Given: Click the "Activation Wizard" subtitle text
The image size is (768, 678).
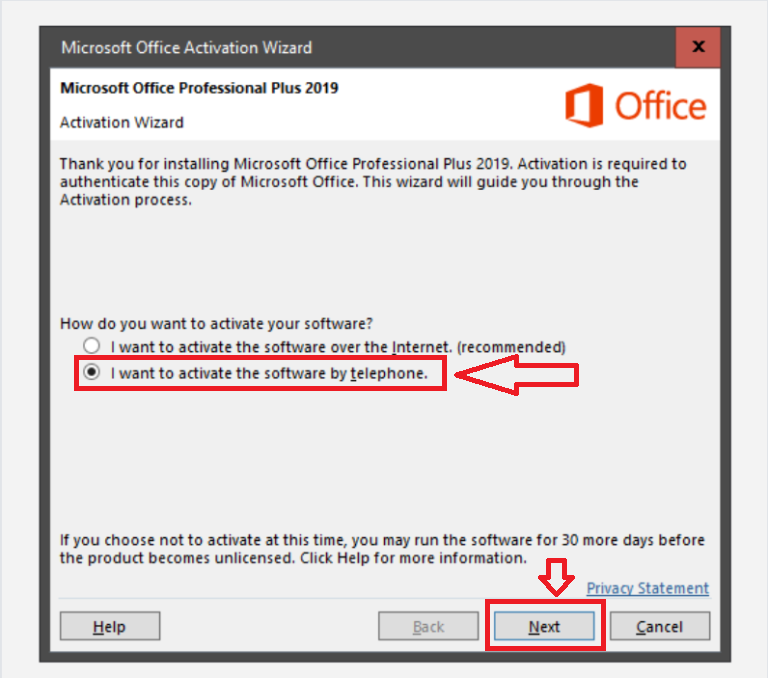Looking at the screenshot, I should click(x=121, y=122).
